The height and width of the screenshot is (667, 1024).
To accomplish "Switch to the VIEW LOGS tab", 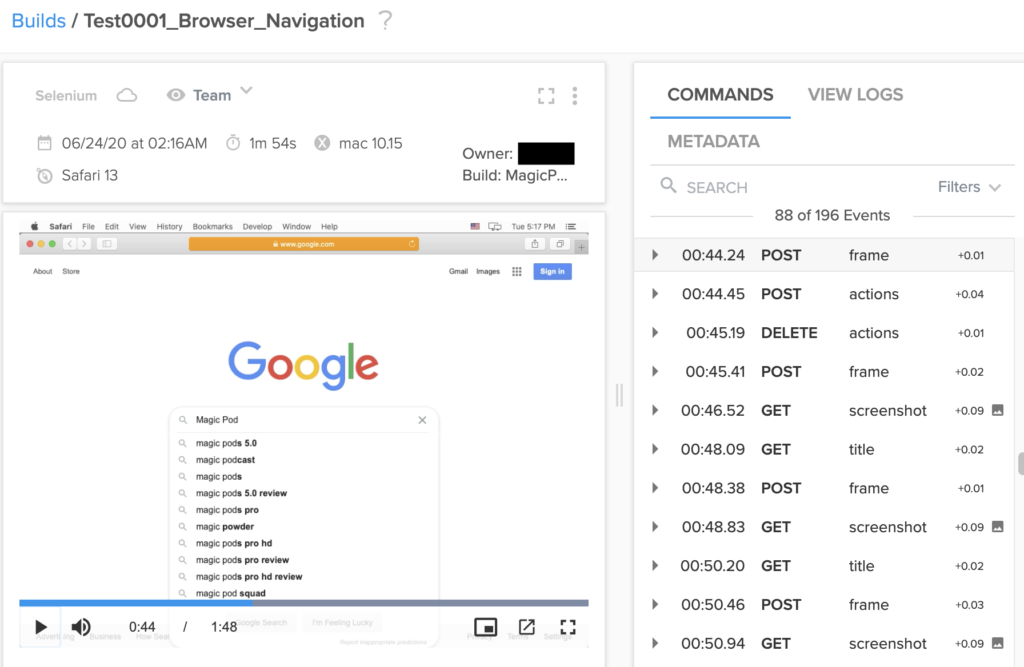I will (856, 95).
